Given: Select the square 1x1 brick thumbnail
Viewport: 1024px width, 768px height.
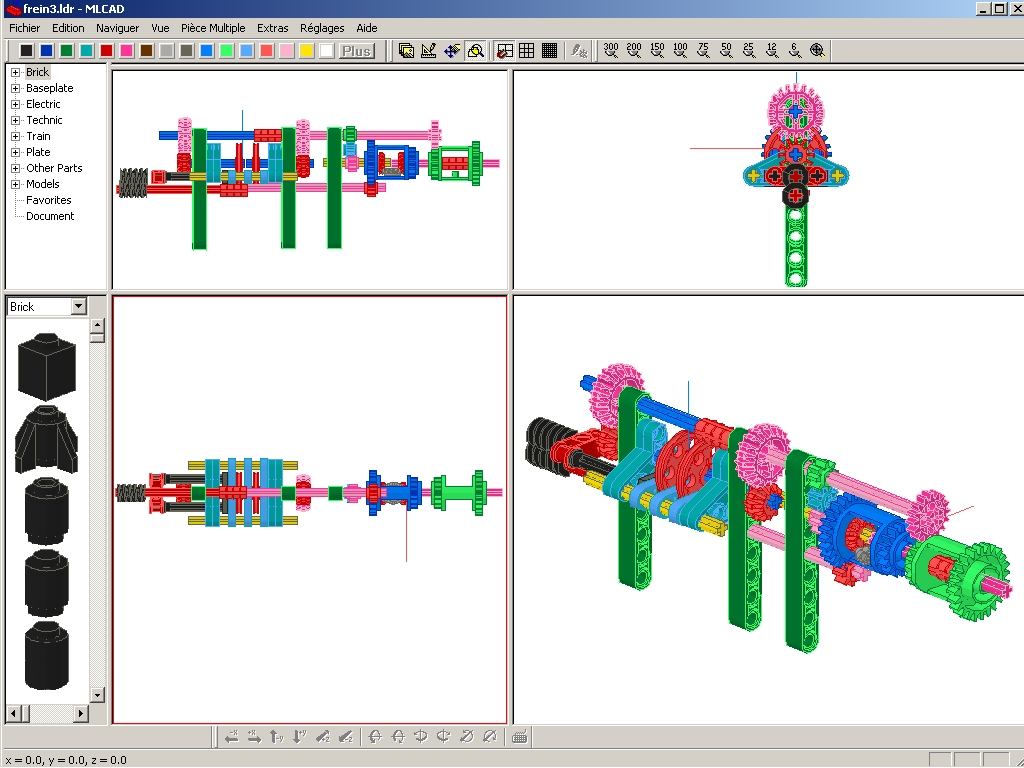Looking at the screenshot, I should (46, 366).
